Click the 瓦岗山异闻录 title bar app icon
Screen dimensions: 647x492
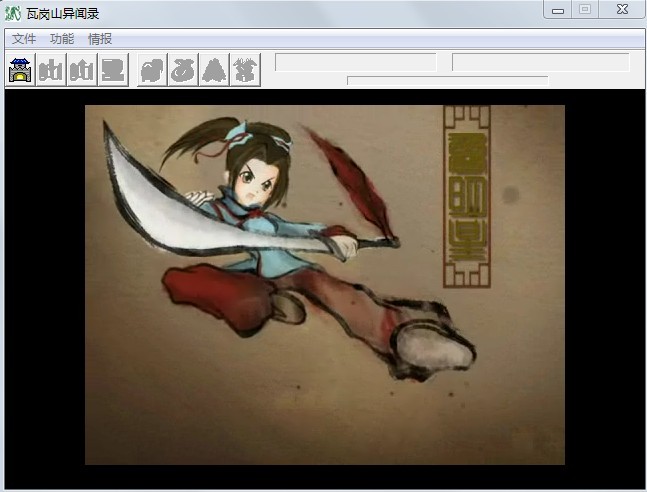tap(12, 13)
